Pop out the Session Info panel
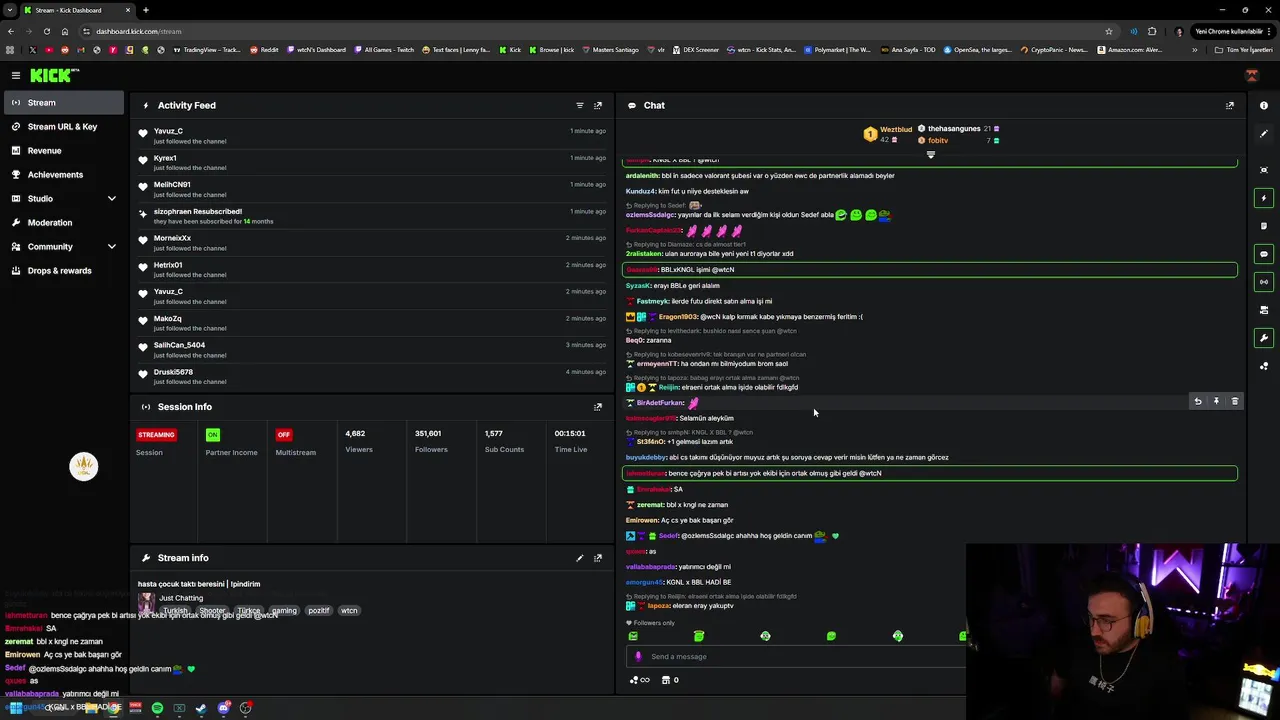Screen dimensions: 1280x720 [598, 407]
